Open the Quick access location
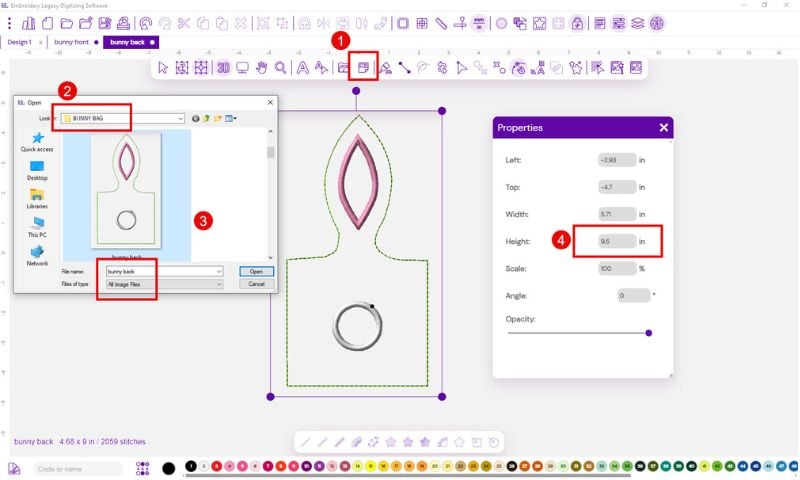 point(37,142)
